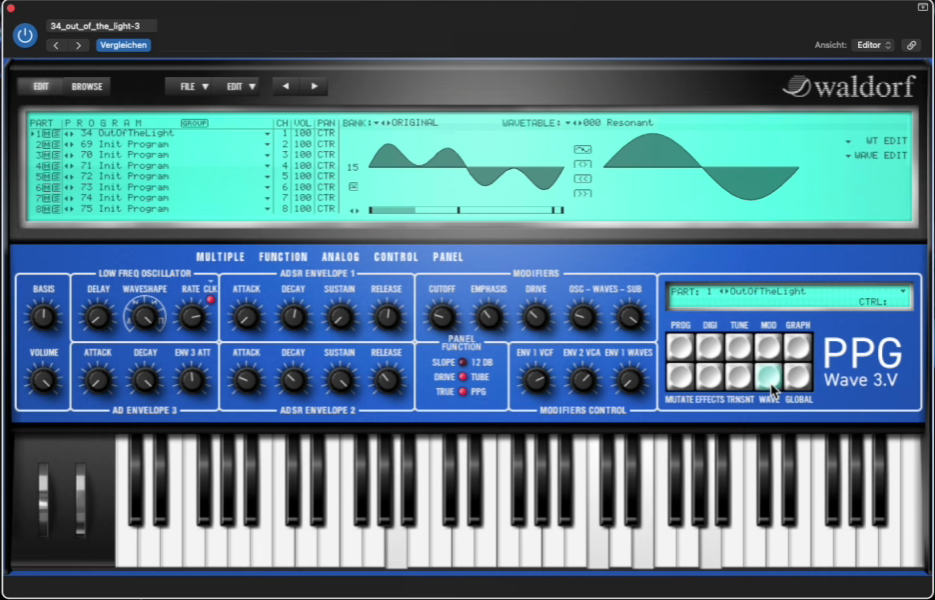The image size is (935, 600).
Task: Toggle DRIVE TUBE LED switch
Action: point(463,377)
